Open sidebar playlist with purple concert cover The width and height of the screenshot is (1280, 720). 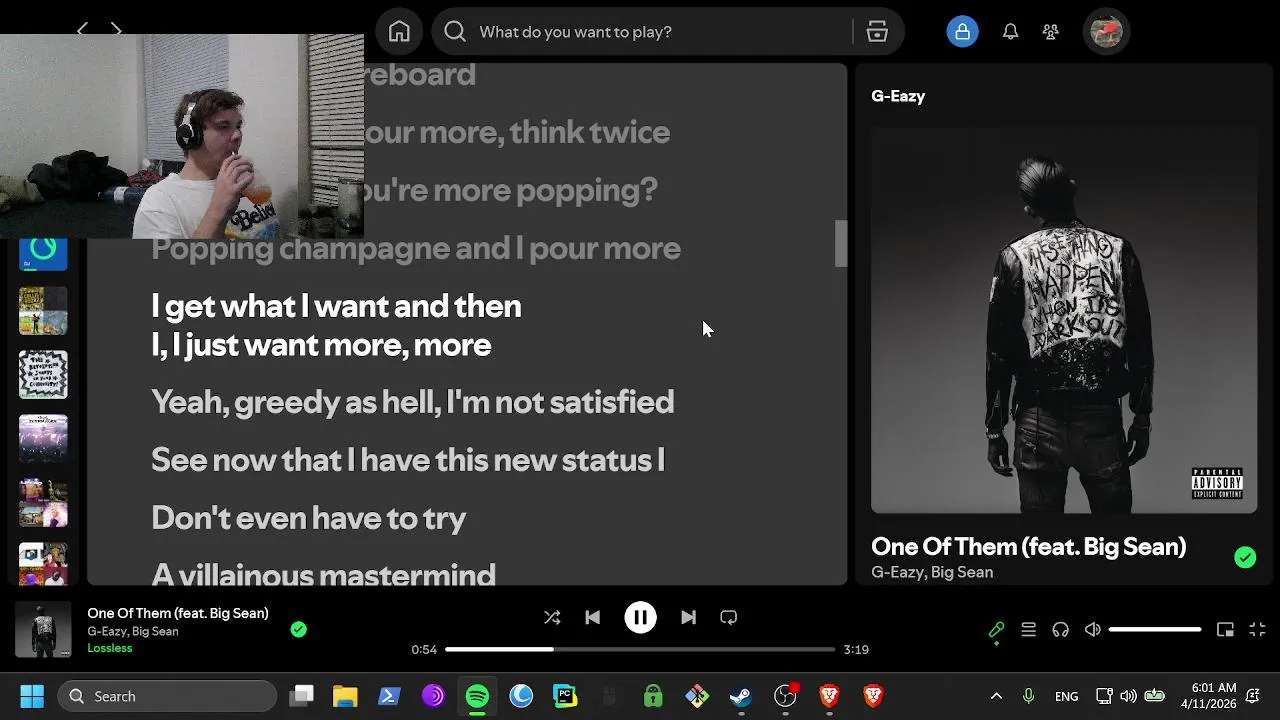point(43,439)
